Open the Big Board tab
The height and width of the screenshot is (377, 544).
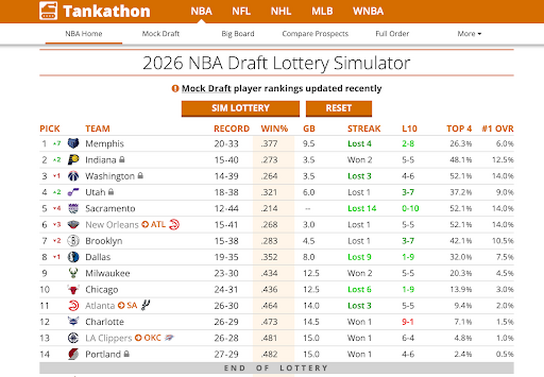point(238,34)
